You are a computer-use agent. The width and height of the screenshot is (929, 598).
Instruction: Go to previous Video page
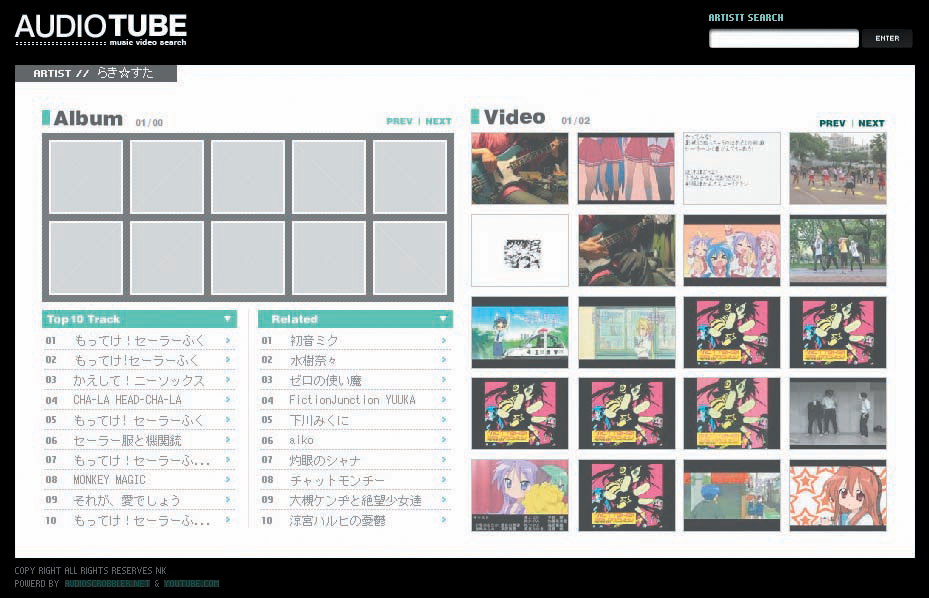832,123
